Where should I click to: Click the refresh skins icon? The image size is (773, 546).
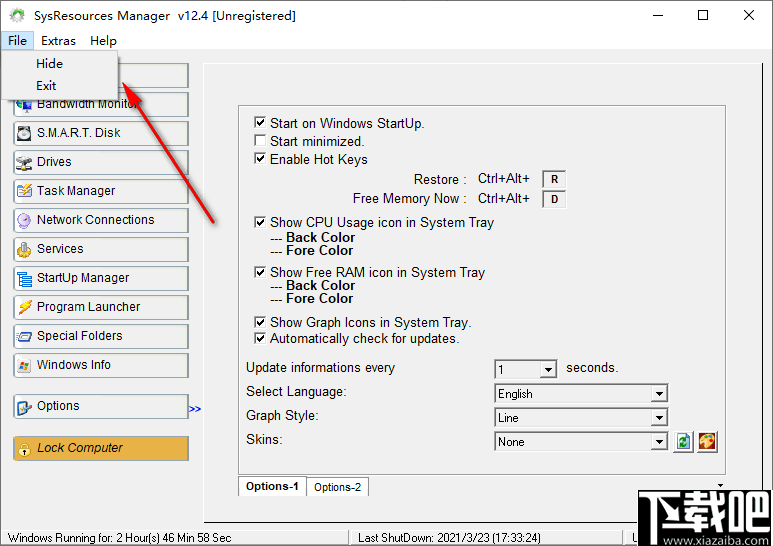point(683,442)
